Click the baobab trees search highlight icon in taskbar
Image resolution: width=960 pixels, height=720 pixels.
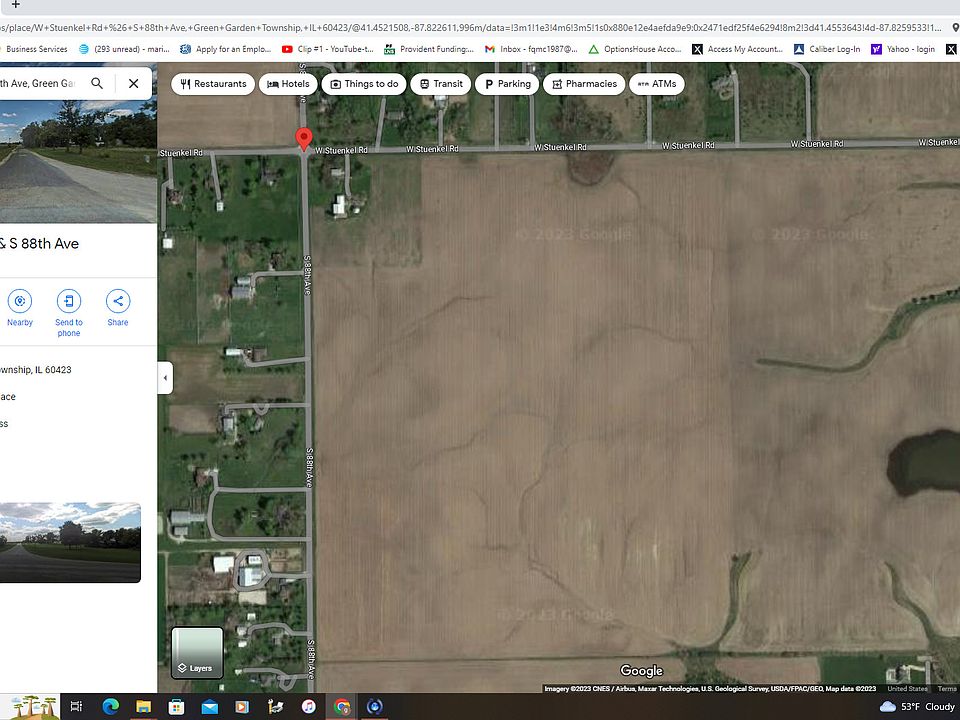(34, 707)
